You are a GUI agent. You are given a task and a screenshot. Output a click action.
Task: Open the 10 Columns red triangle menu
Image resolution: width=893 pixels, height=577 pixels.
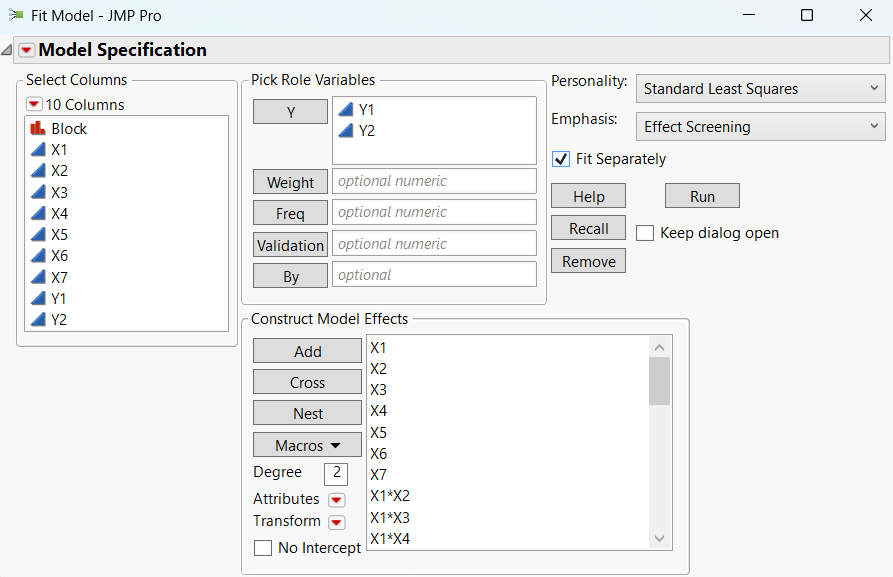33,104
